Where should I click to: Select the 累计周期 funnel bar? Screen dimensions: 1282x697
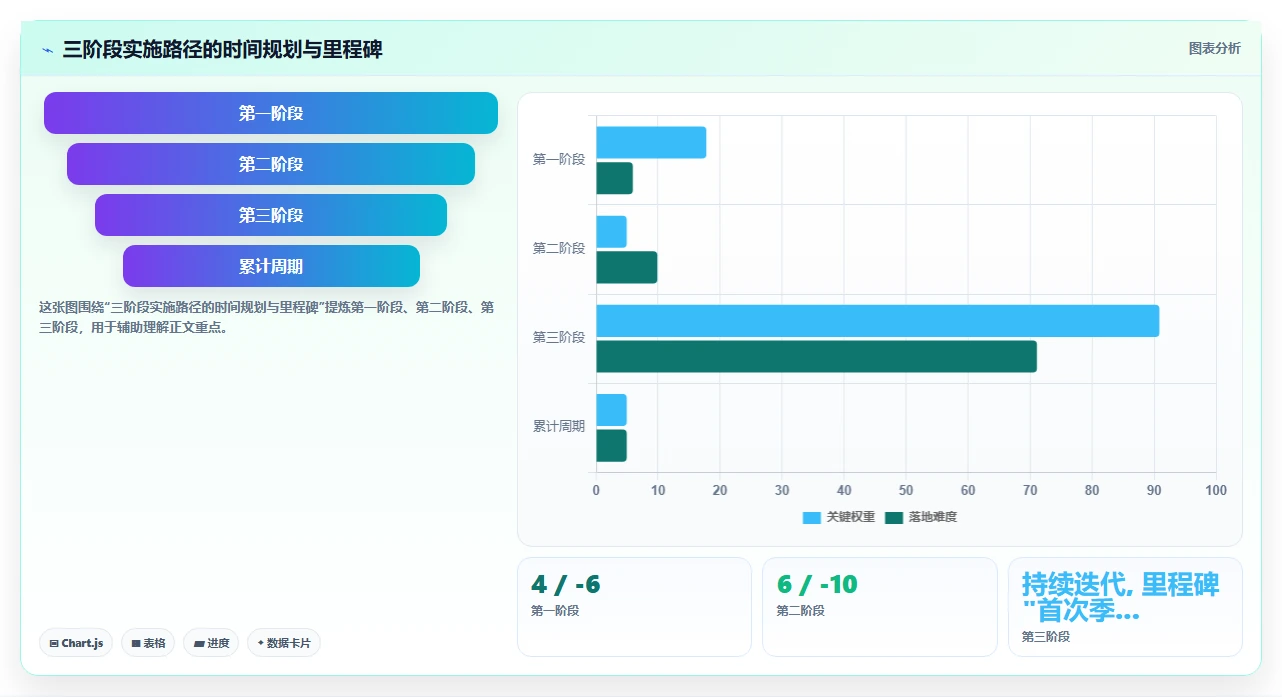[x=271, y=266]
